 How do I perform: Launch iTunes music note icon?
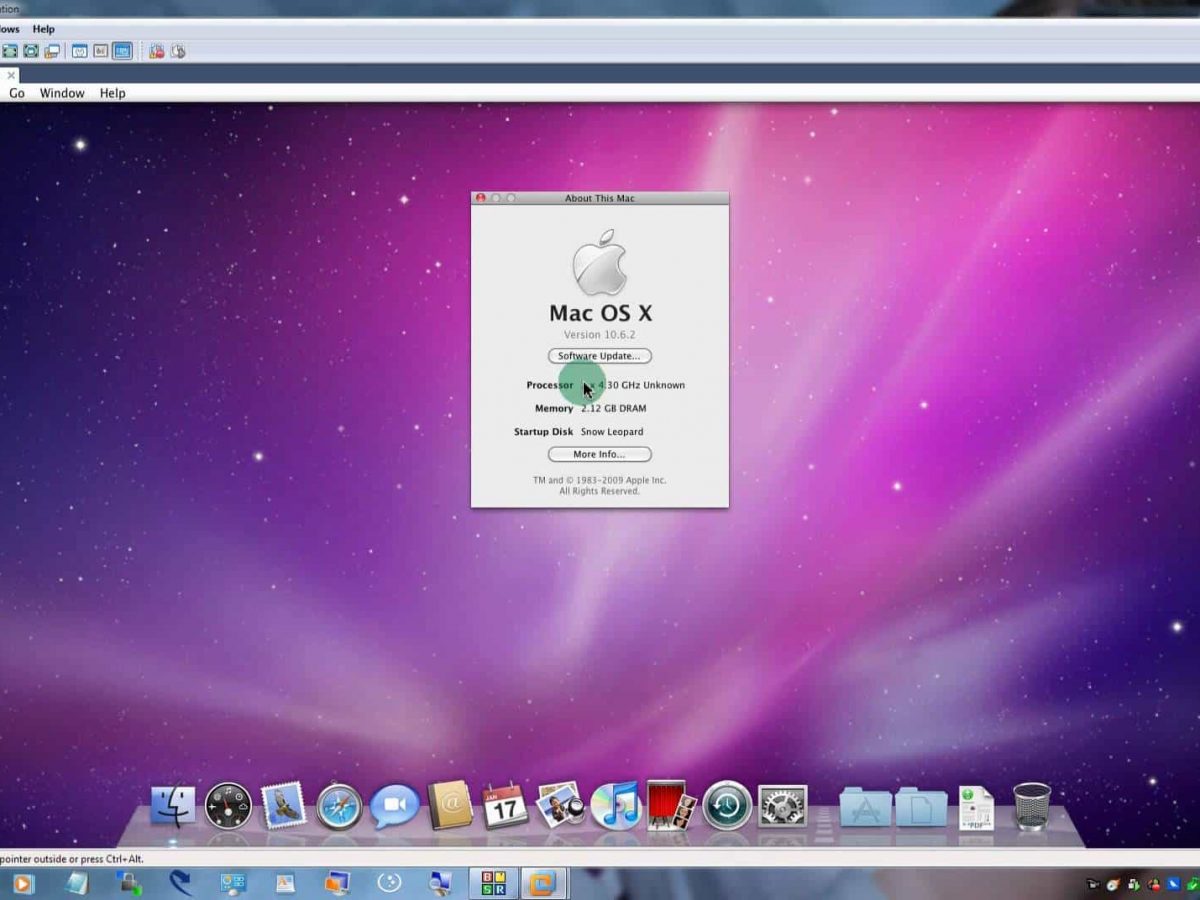pyautogui.click(x=615, y=805)
